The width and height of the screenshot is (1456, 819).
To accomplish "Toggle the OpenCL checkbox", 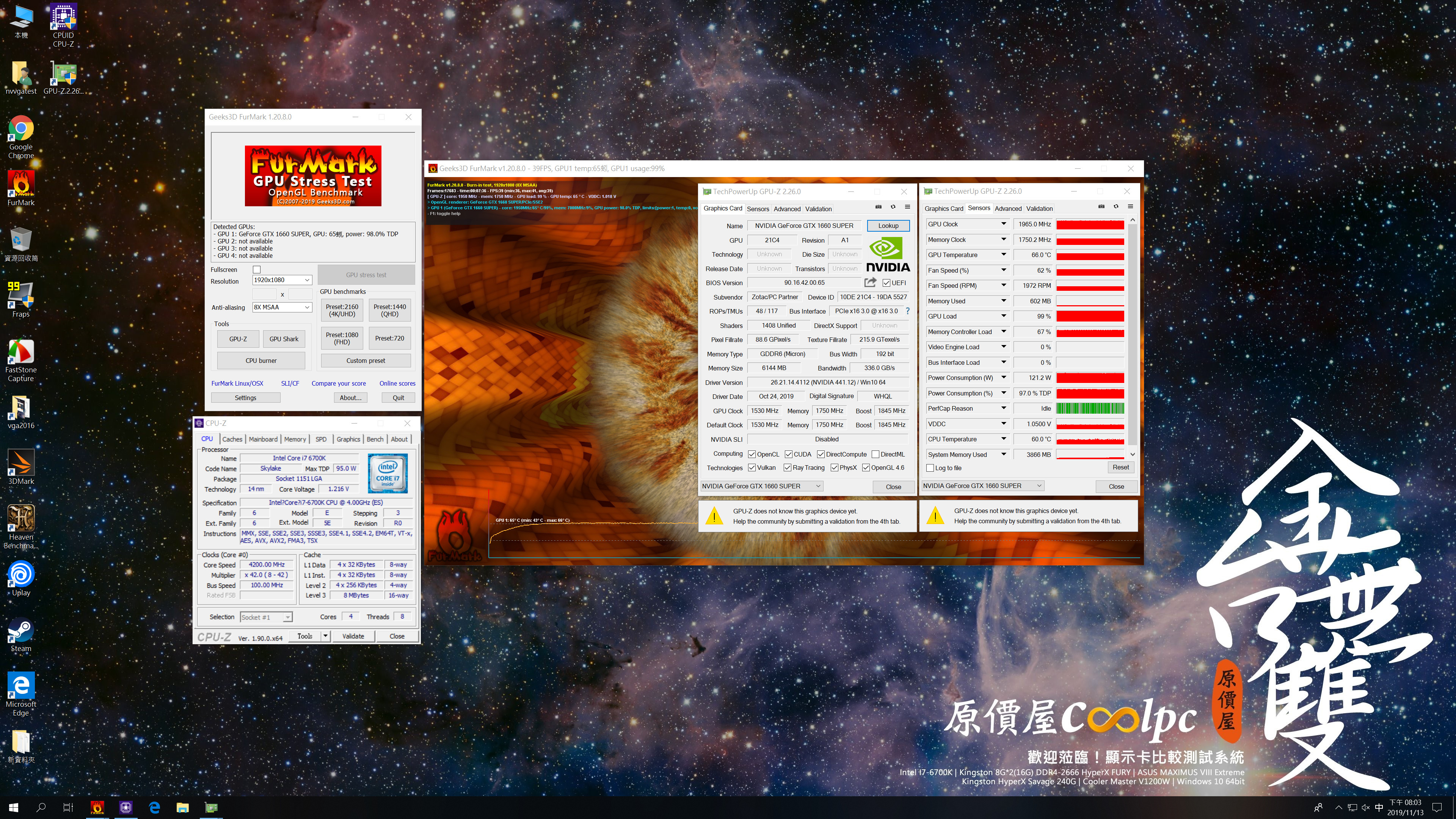I will tap(752, 454).
